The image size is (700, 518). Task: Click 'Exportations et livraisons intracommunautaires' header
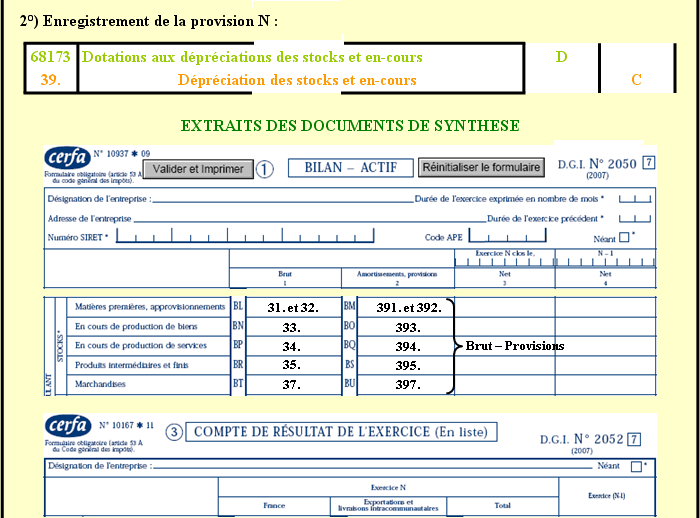pyautogui.click(x=388, y=505)
